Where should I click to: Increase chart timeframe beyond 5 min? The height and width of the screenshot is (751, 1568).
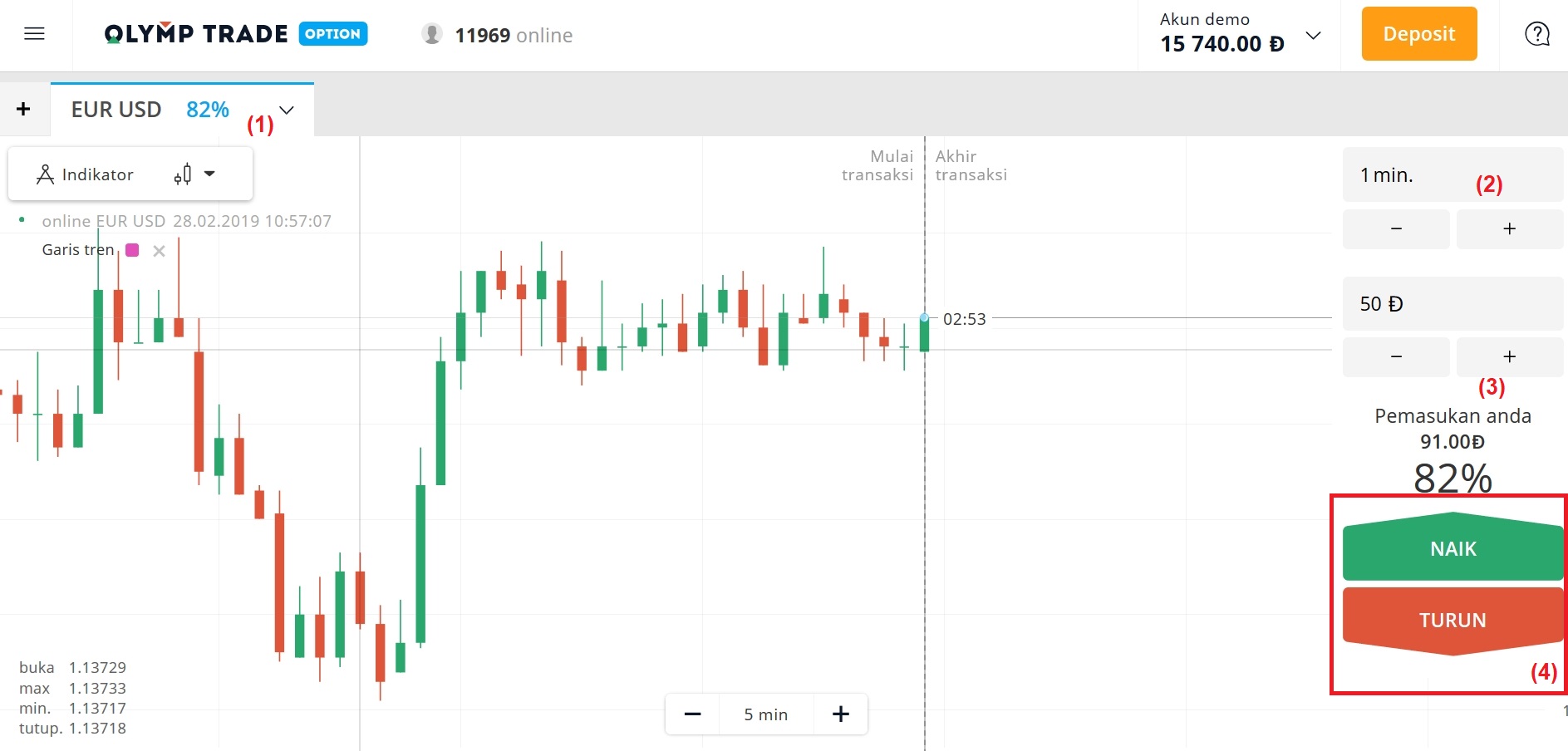[840, 714]
